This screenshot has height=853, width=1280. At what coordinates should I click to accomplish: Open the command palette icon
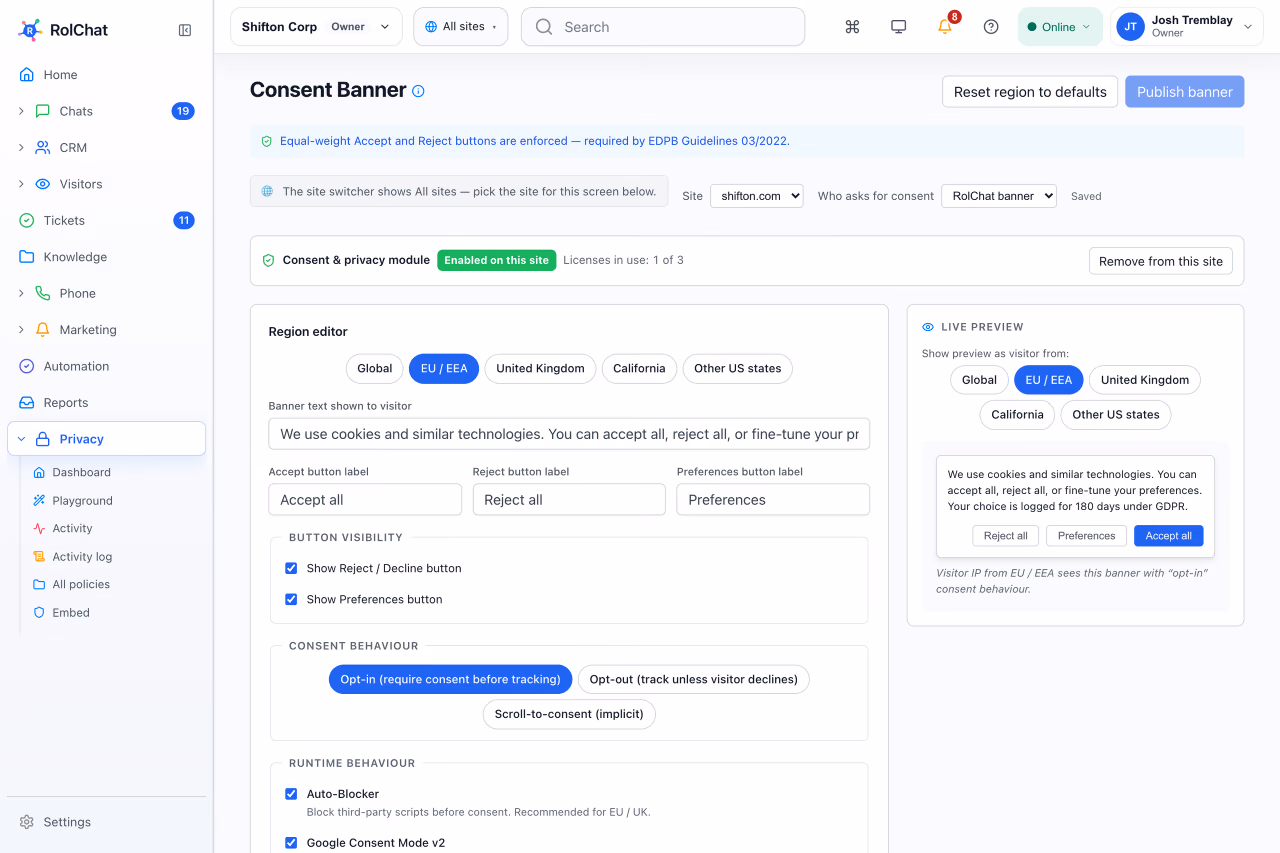click(x=852, y=27)
